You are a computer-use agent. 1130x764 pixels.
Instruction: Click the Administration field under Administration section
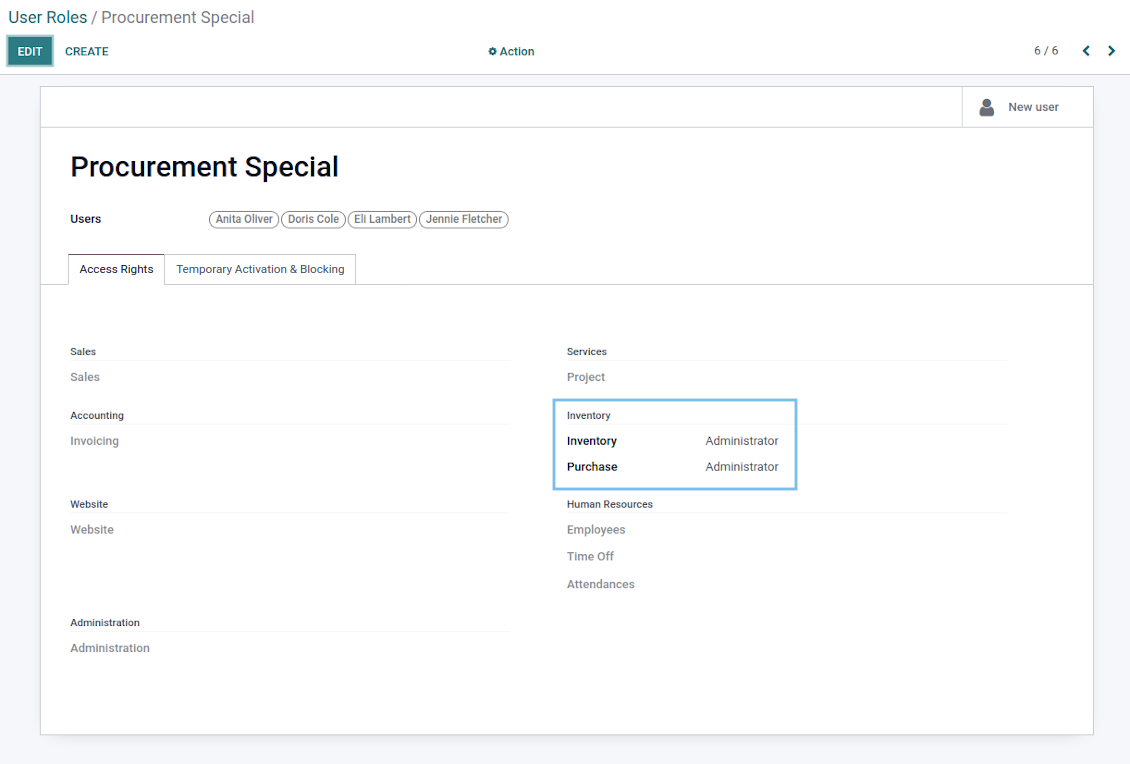(x=110, y=648)
